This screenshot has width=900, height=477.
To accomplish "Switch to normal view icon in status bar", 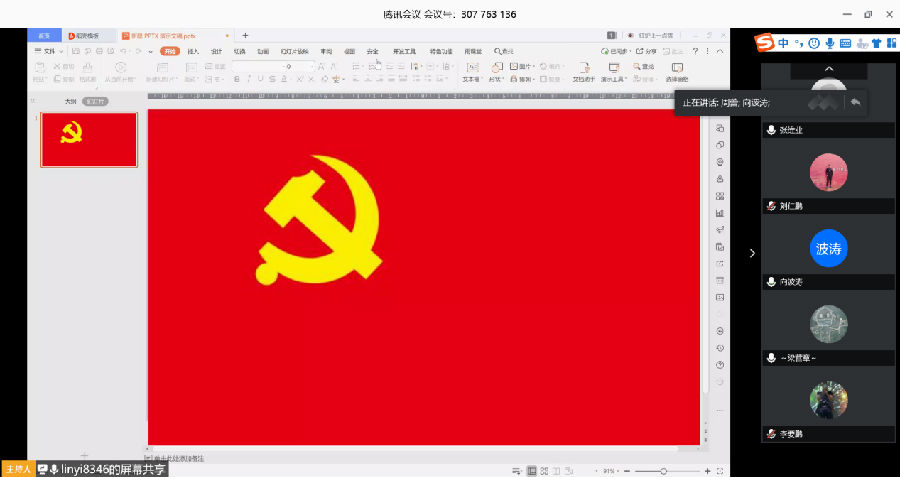I will click(x=532, y=471).
